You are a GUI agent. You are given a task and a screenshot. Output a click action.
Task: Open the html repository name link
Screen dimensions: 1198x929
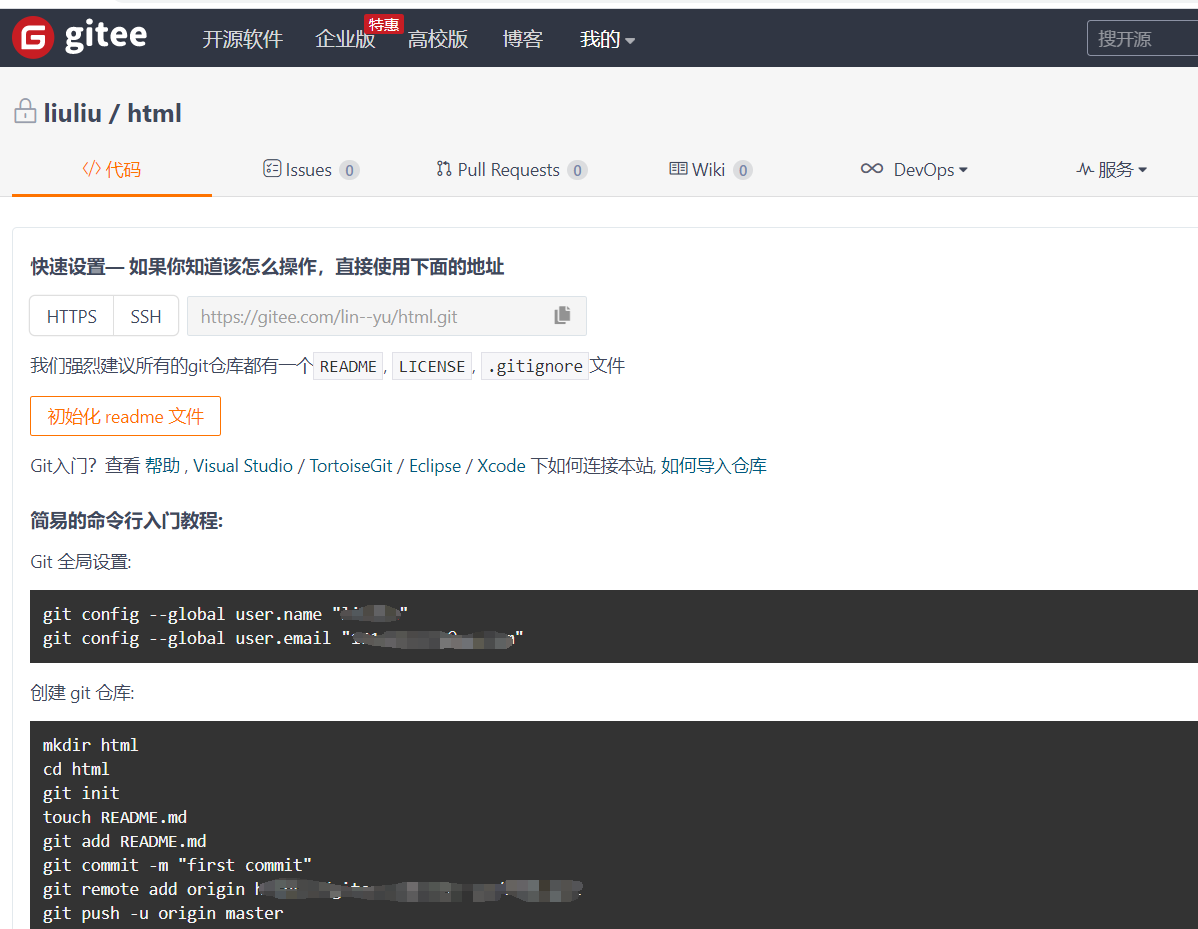click(x=154, y=113)
